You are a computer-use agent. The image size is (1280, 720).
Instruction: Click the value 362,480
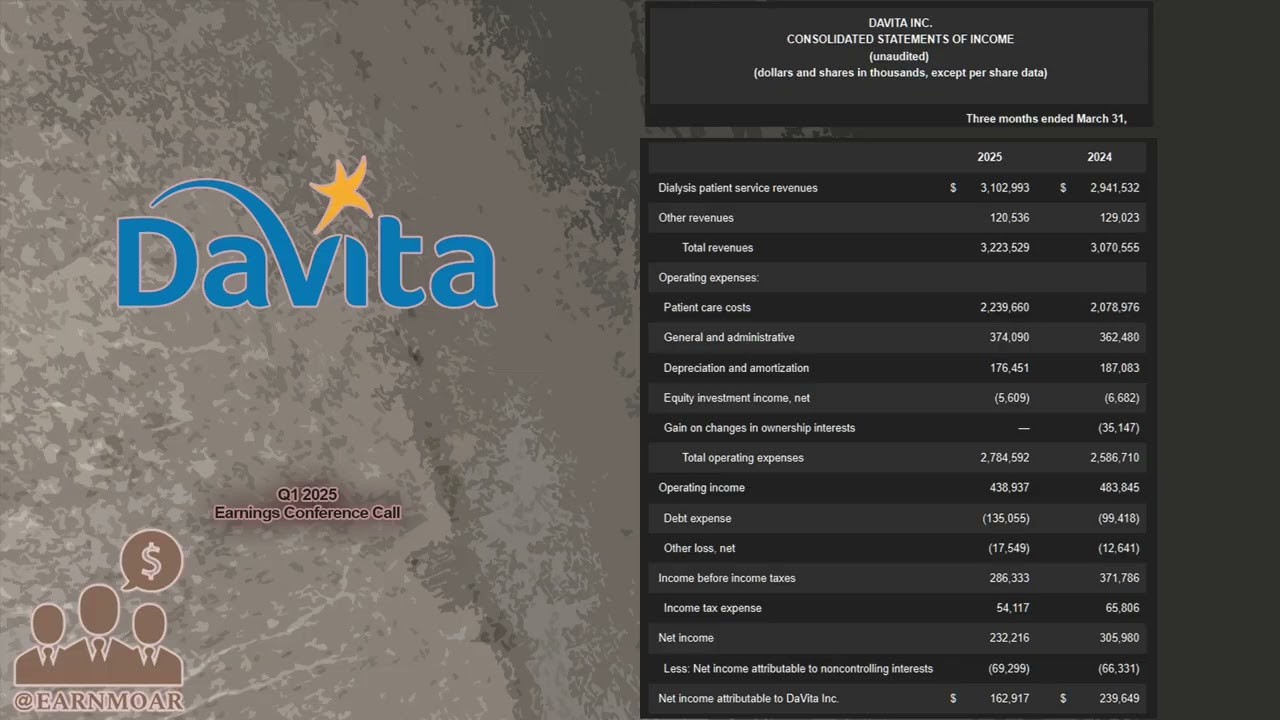click(1119, 338)
